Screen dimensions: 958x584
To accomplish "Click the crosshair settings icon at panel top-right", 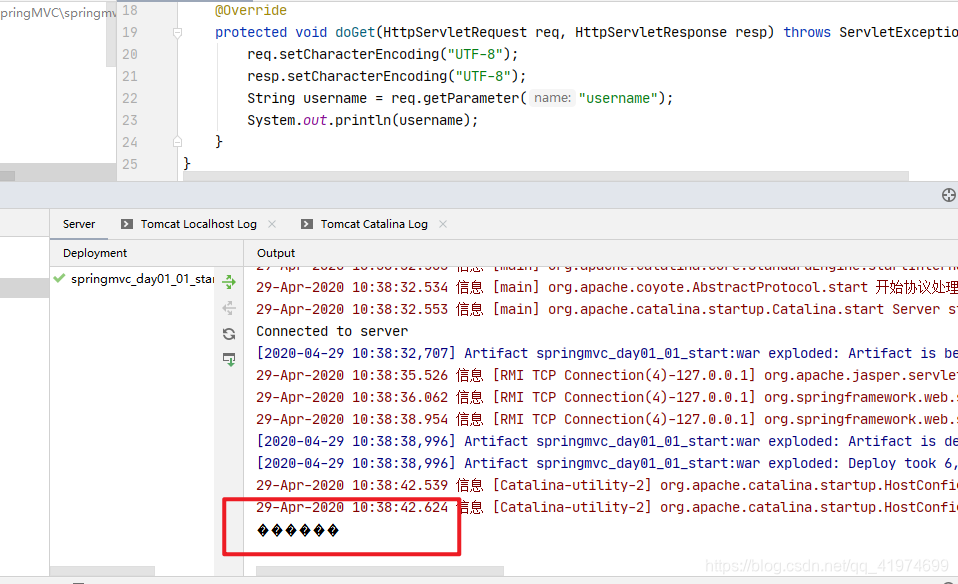I will [948, 195].
